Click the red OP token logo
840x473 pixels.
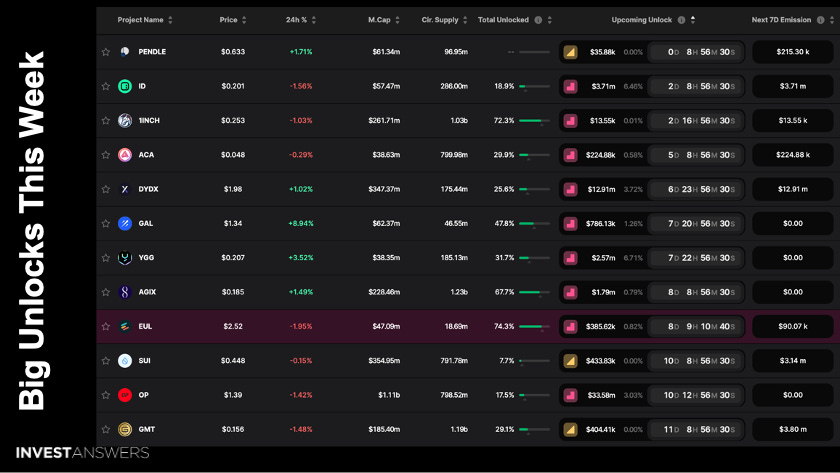[125, 395]
